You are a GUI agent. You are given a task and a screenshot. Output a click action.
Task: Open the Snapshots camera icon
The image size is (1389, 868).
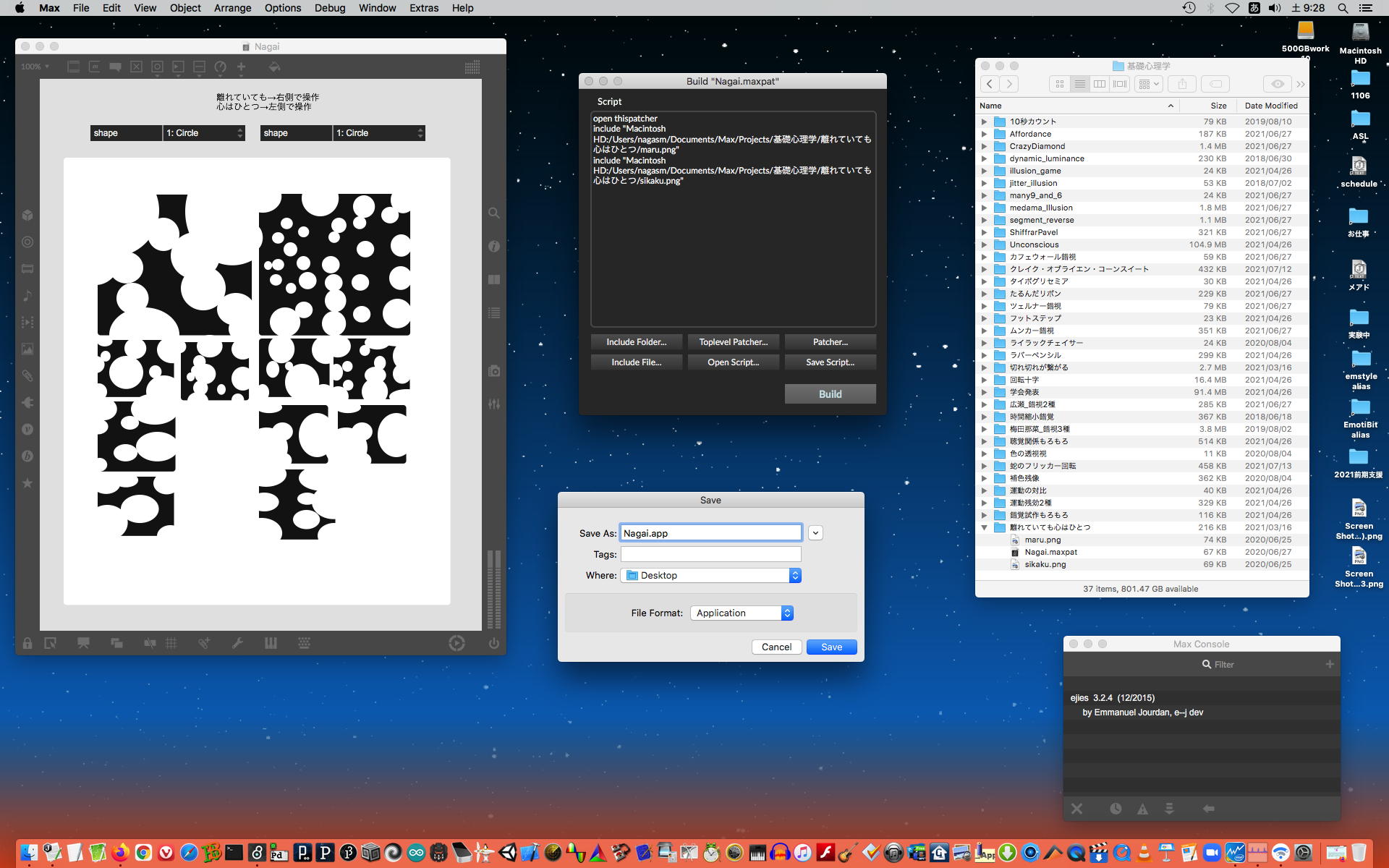[x=494, y=371]
